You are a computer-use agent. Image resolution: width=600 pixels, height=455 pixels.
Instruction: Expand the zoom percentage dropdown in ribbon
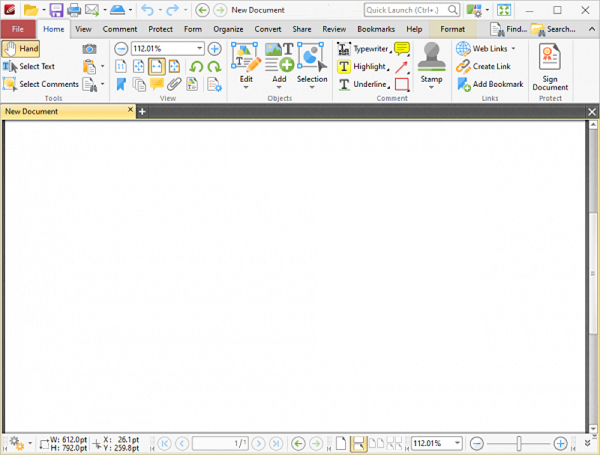click(200, 48)
